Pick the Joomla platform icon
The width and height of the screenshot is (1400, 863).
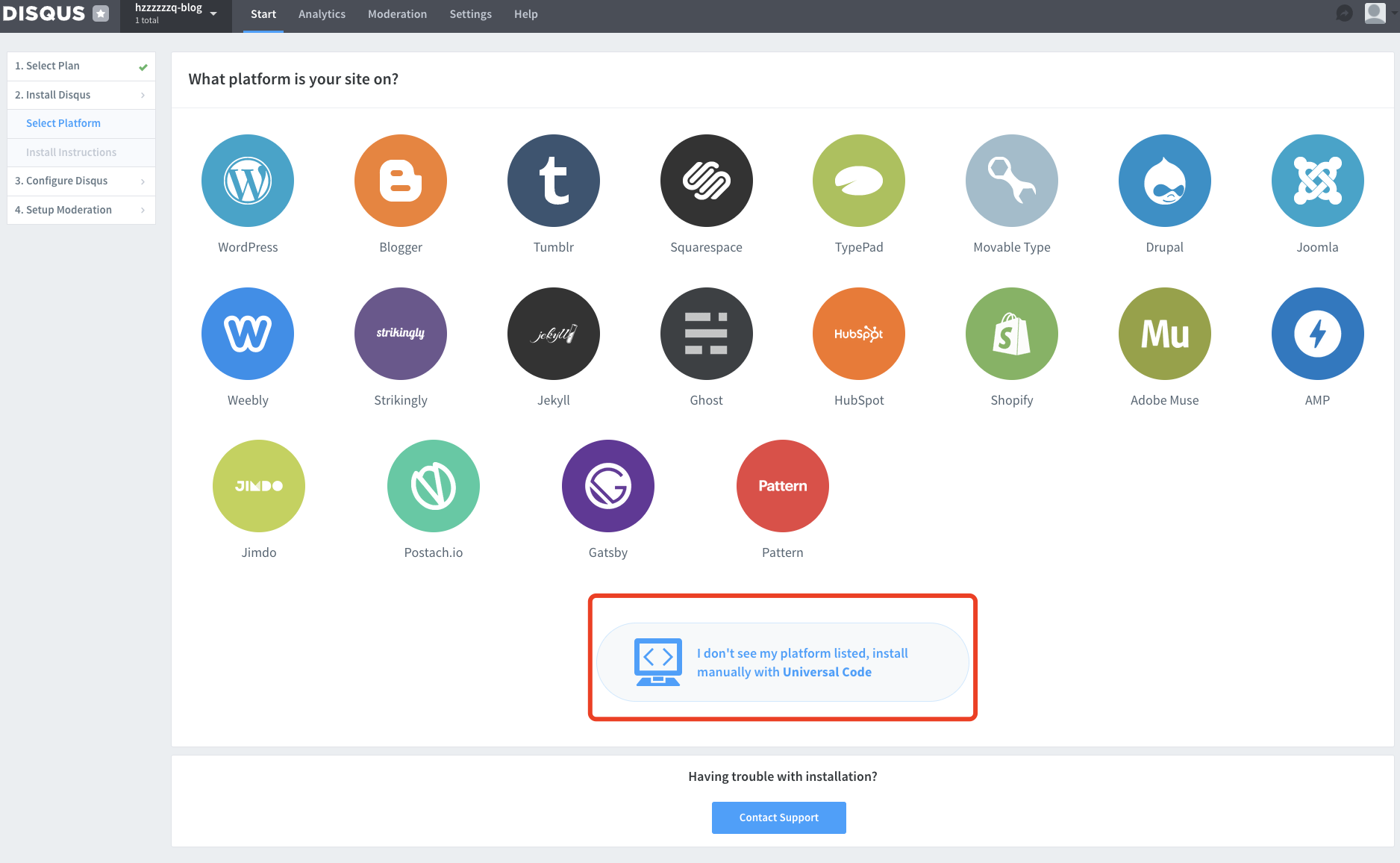click(1318, 181)
